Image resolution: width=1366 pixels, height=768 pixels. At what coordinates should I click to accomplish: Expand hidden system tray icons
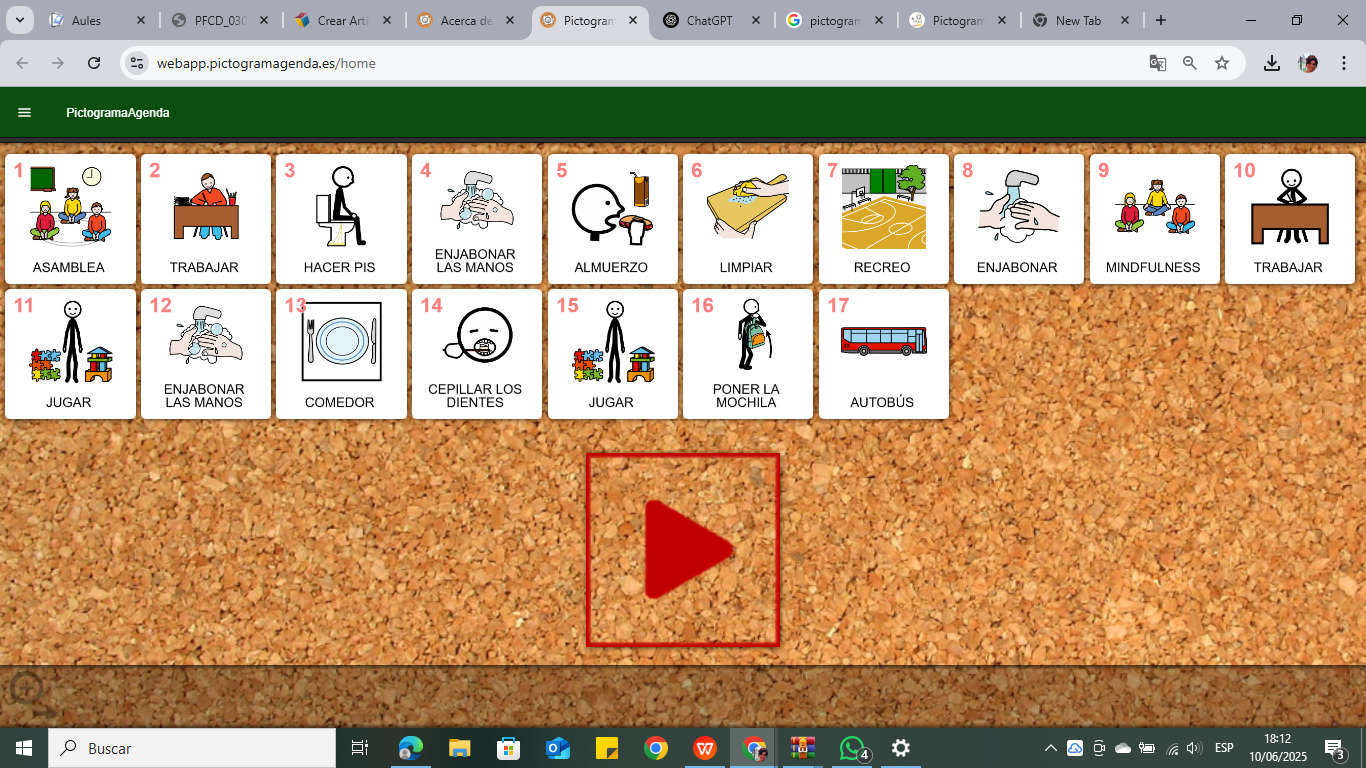[1051, 747]
